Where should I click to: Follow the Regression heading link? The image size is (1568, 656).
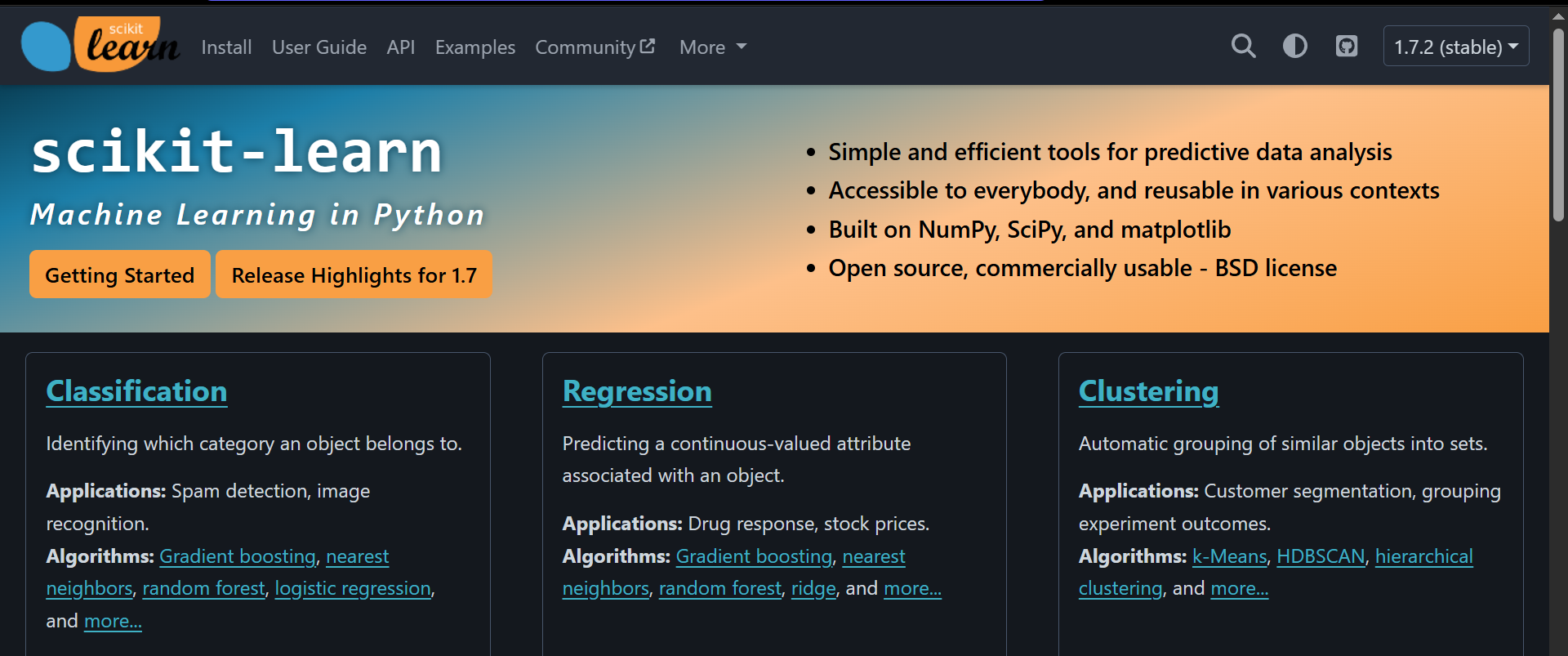tap(637, 391)
